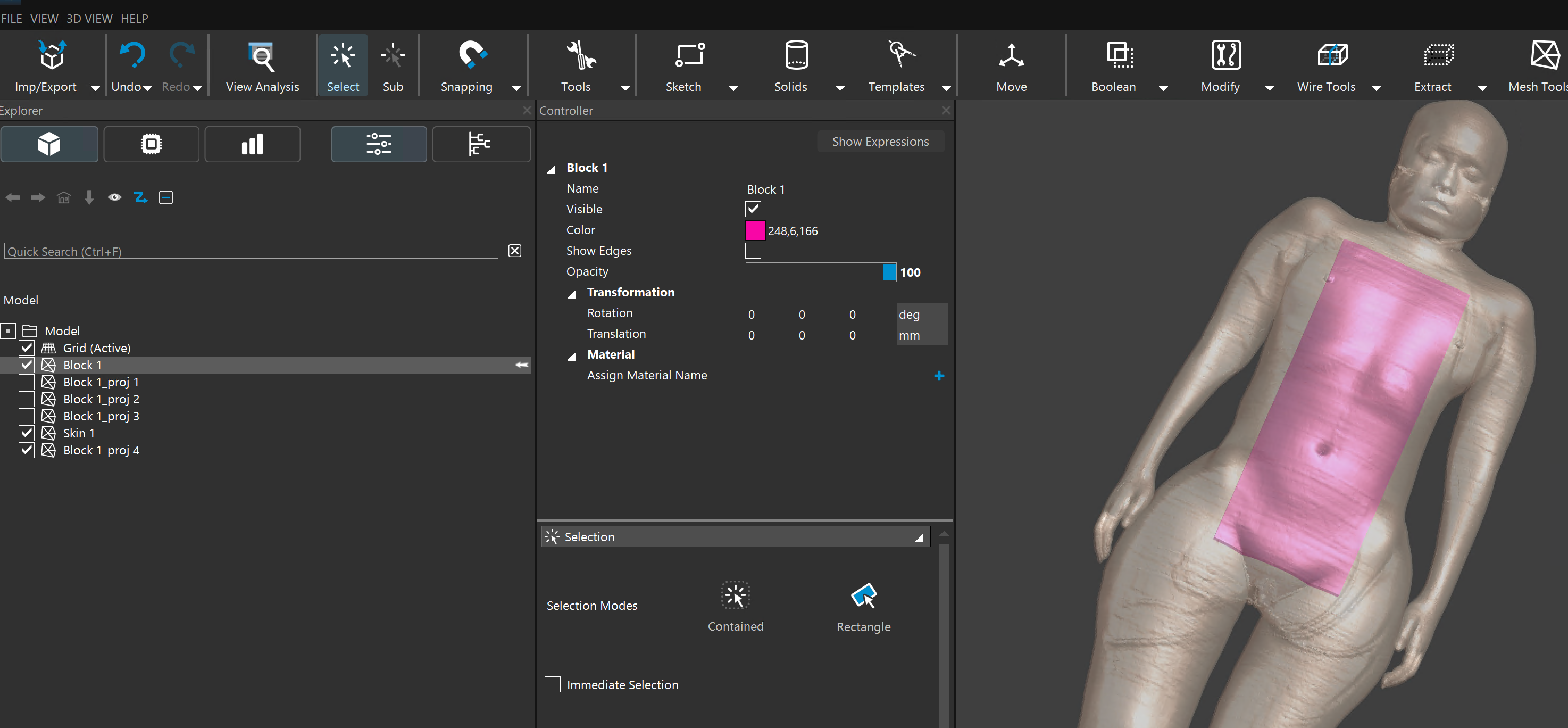The image size is (1568, 728).
Task: Expand the Boolean dropdown arrow
Action: coord(1163,88)
